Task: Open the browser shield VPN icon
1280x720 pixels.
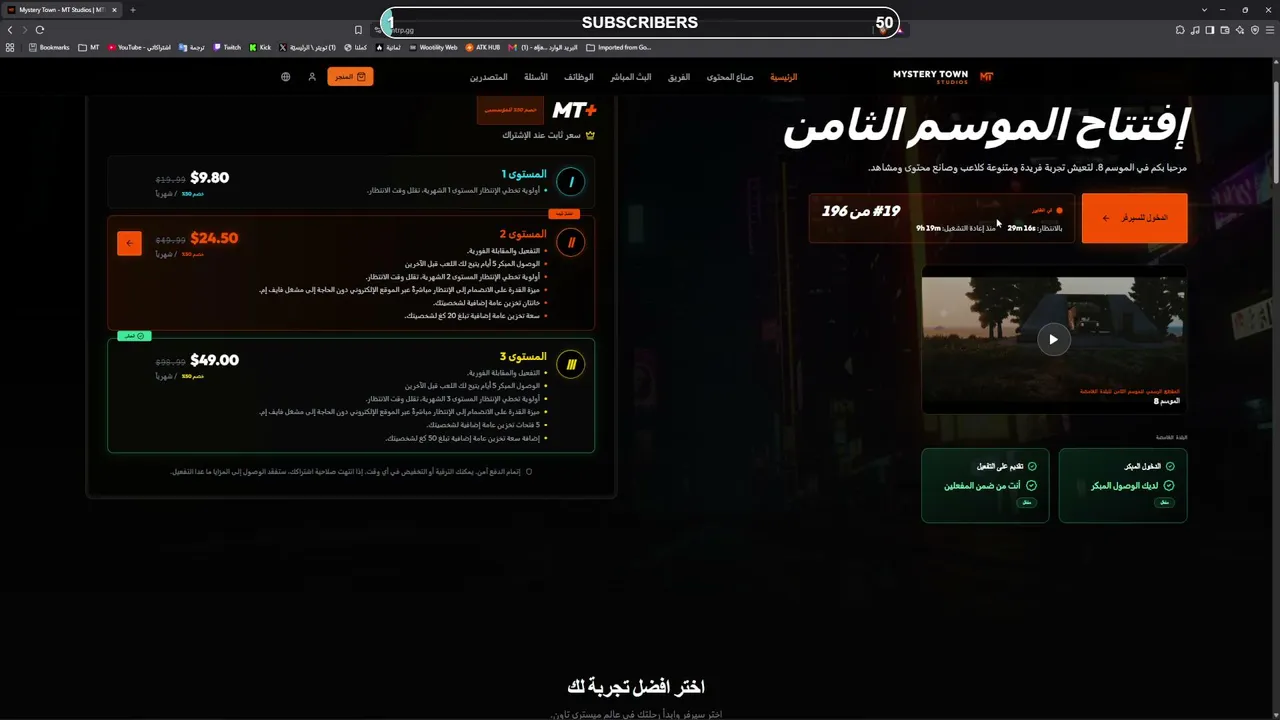Action: pyautogui.click(x=1255, y=30)
